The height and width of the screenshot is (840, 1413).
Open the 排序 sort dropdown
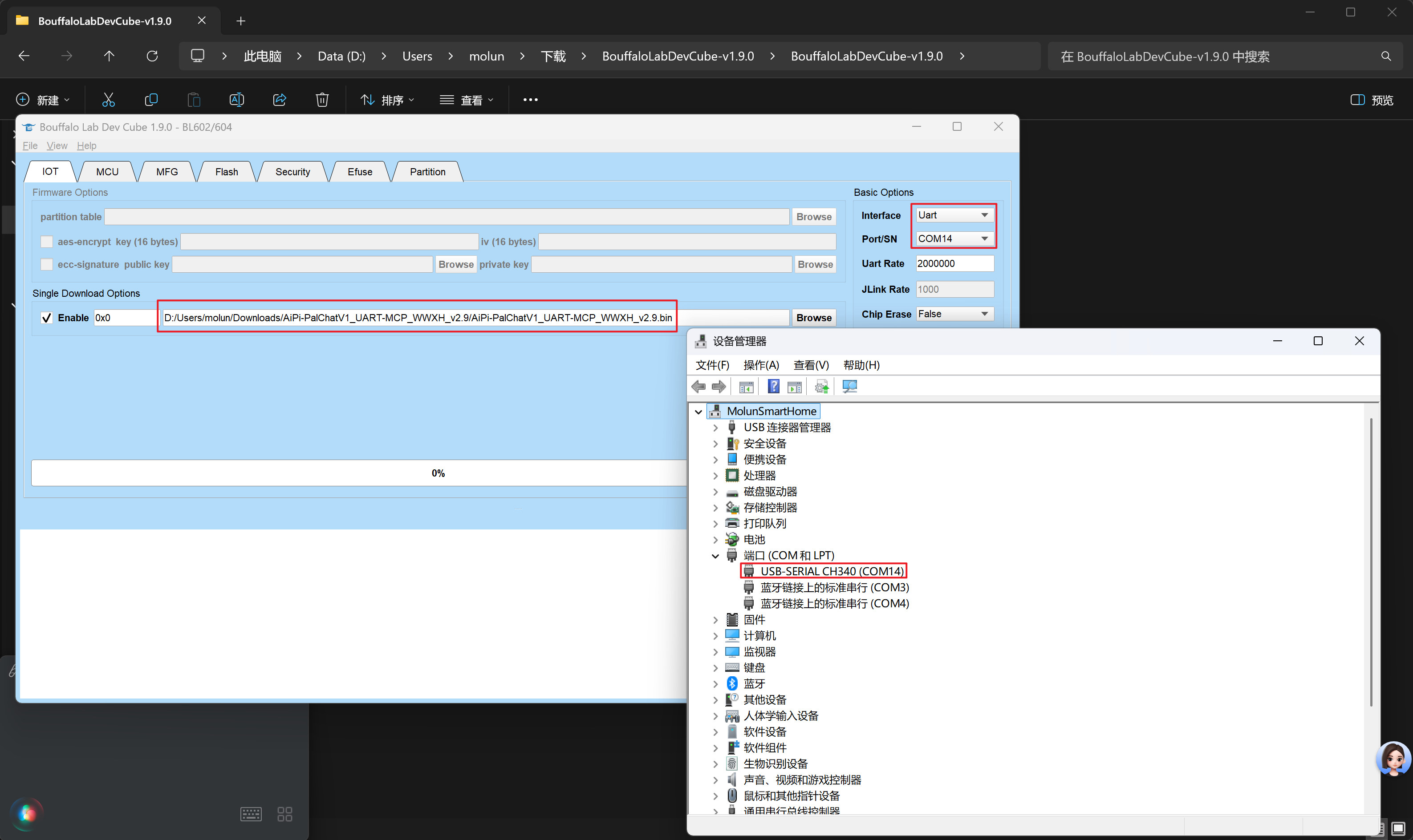click(x=387, y=100)
